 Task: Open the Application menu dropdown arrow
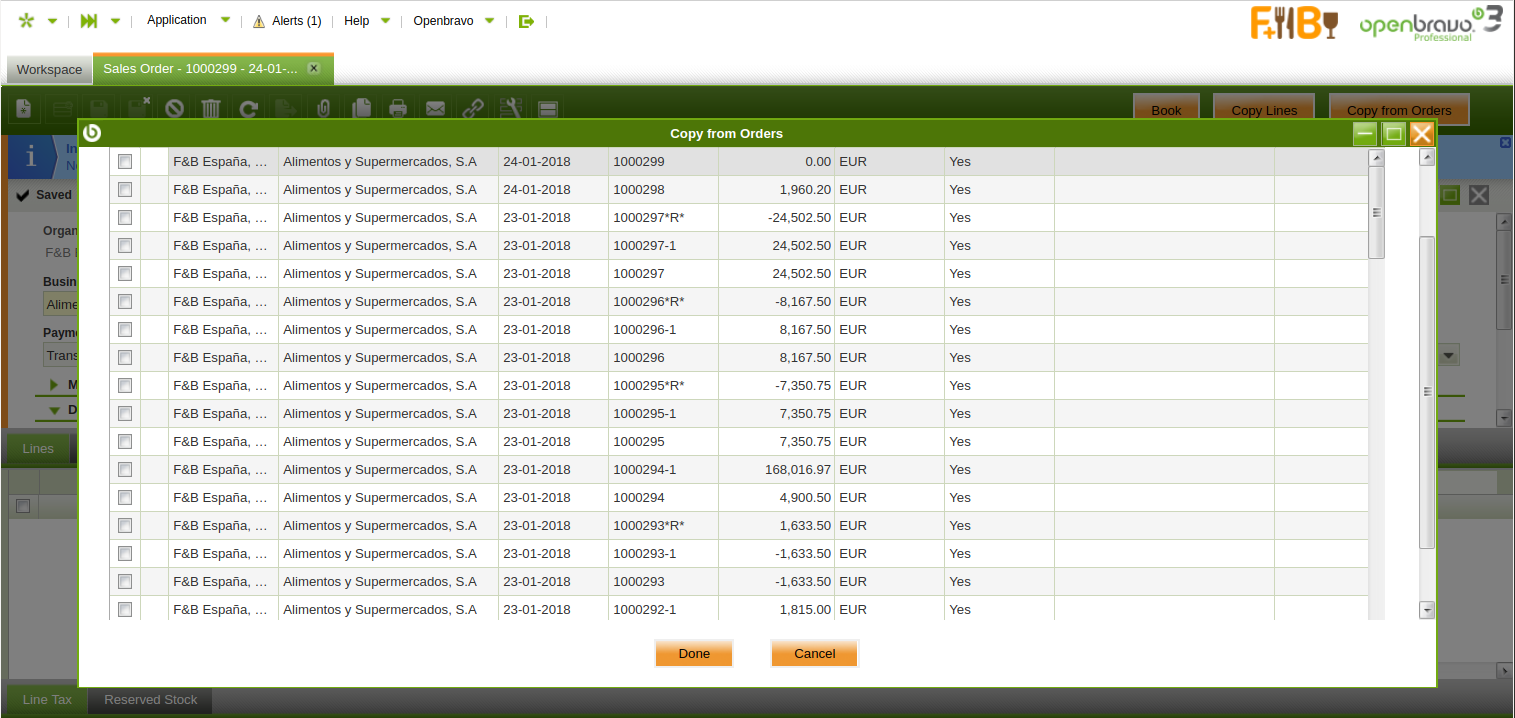click(x=225, y=20)
